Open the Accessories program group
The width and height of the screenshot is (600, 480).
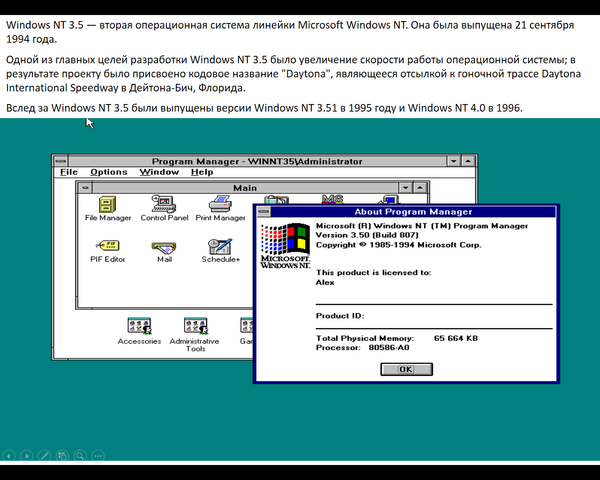(x=138, y=326)
